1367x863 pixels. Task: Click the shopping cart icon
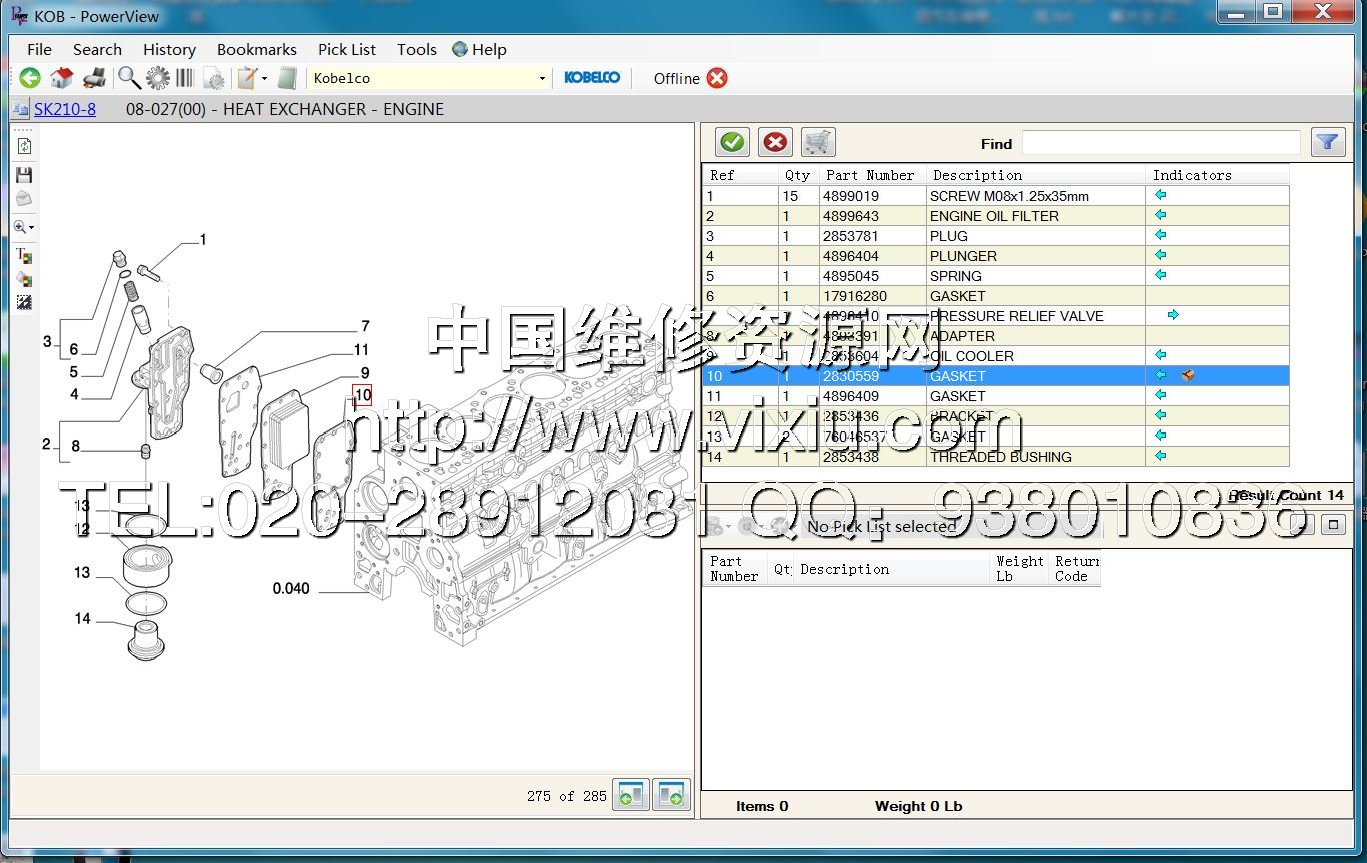click(x=818, y=142)
